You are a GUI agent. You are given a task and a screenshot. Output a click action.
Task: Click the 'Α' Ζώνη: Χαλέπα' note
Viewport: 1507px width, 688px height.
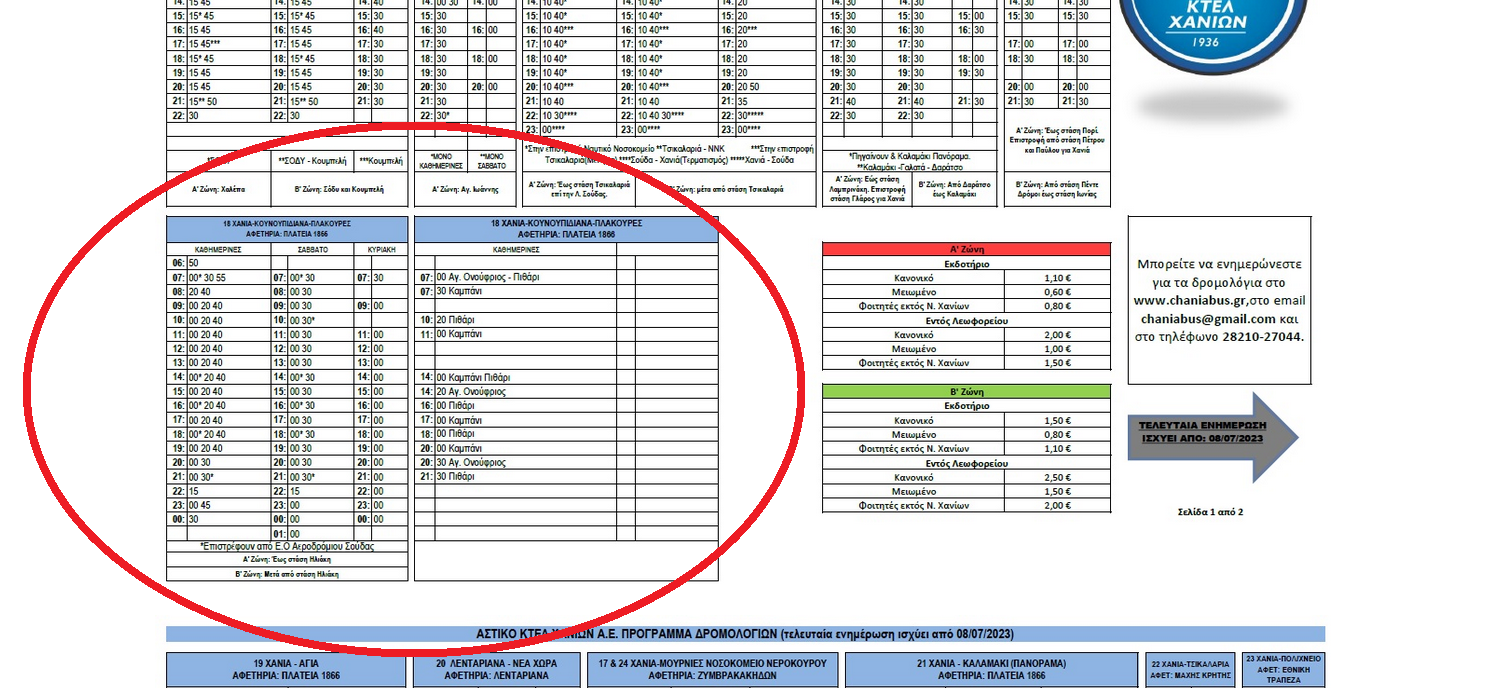point(218,189)
